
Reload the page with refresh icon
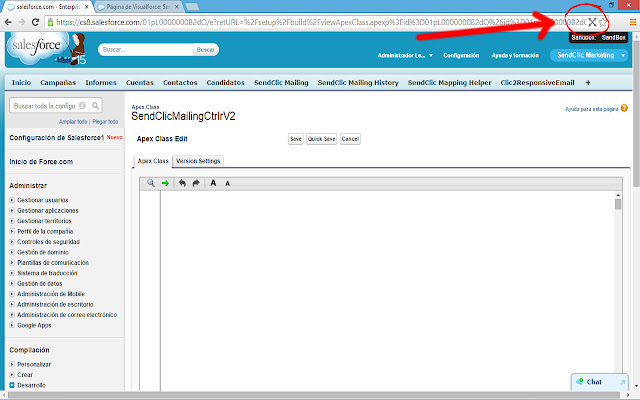pos(36,22)
